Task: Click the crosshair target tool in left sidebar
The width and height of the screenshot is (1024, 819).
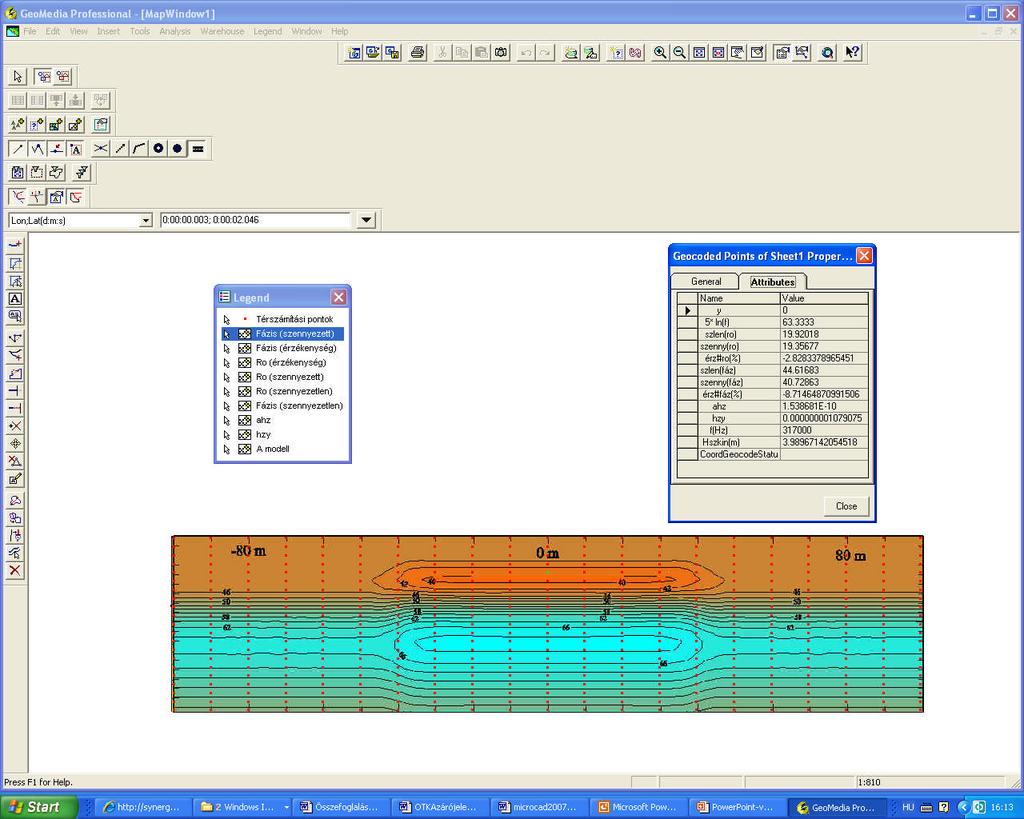Action: 15,444
